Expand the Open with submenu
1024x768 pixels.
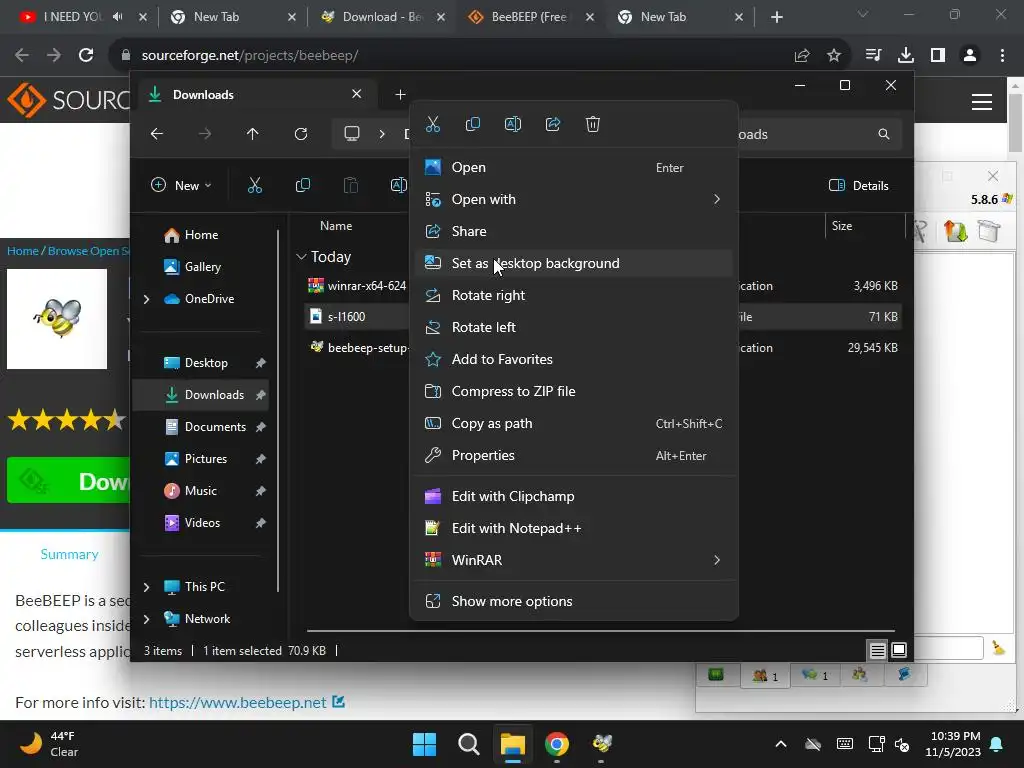click(573, 199)
